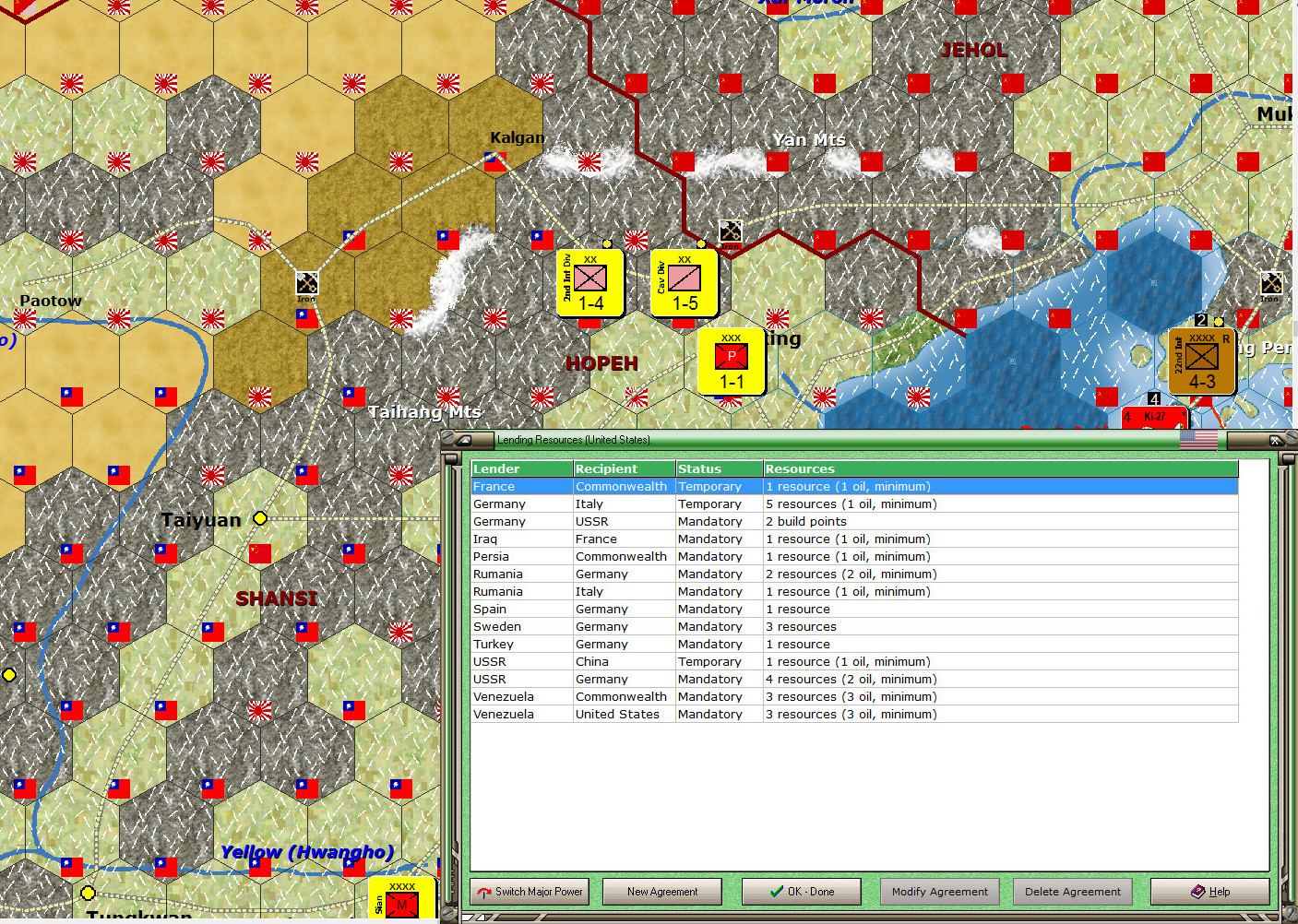
Task: Select the USSR to China agreement row
Action: click(854, 661)
